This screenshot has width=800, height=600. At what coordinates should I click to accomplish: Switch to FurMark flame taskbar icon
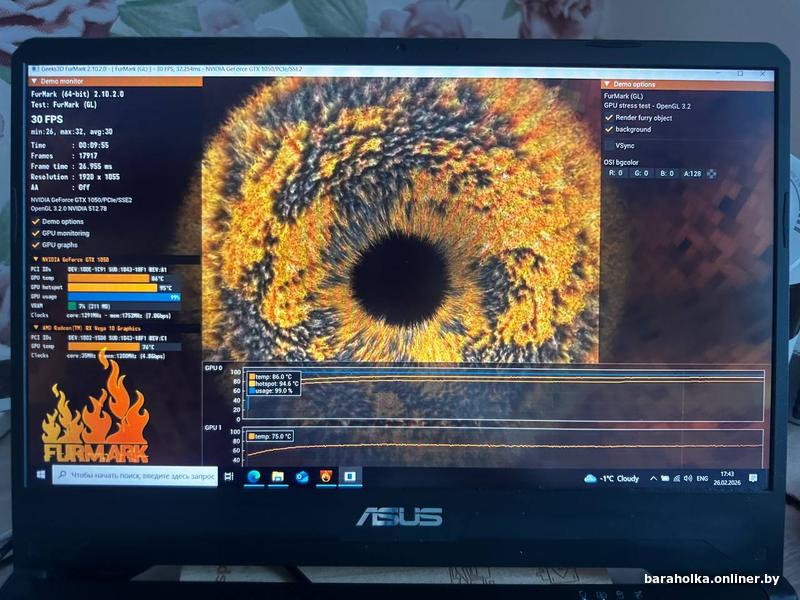[x=326, y=477]
